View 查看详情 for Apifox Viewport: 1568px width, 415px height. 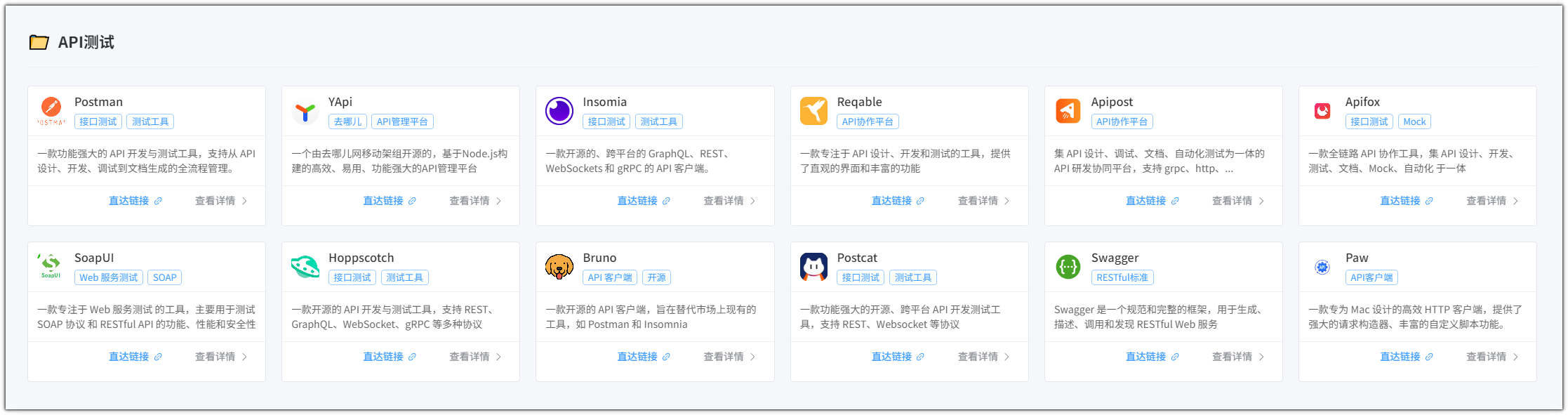[1492, 201]
